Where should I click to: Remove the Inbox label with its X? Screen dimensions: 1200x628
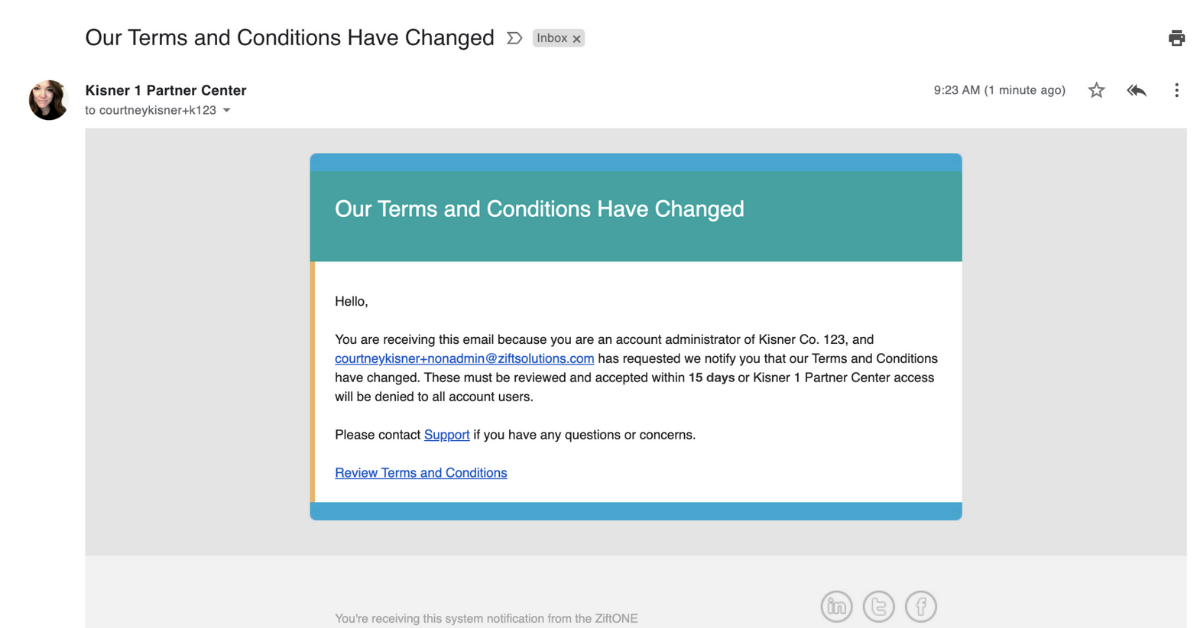click(577, 39)
